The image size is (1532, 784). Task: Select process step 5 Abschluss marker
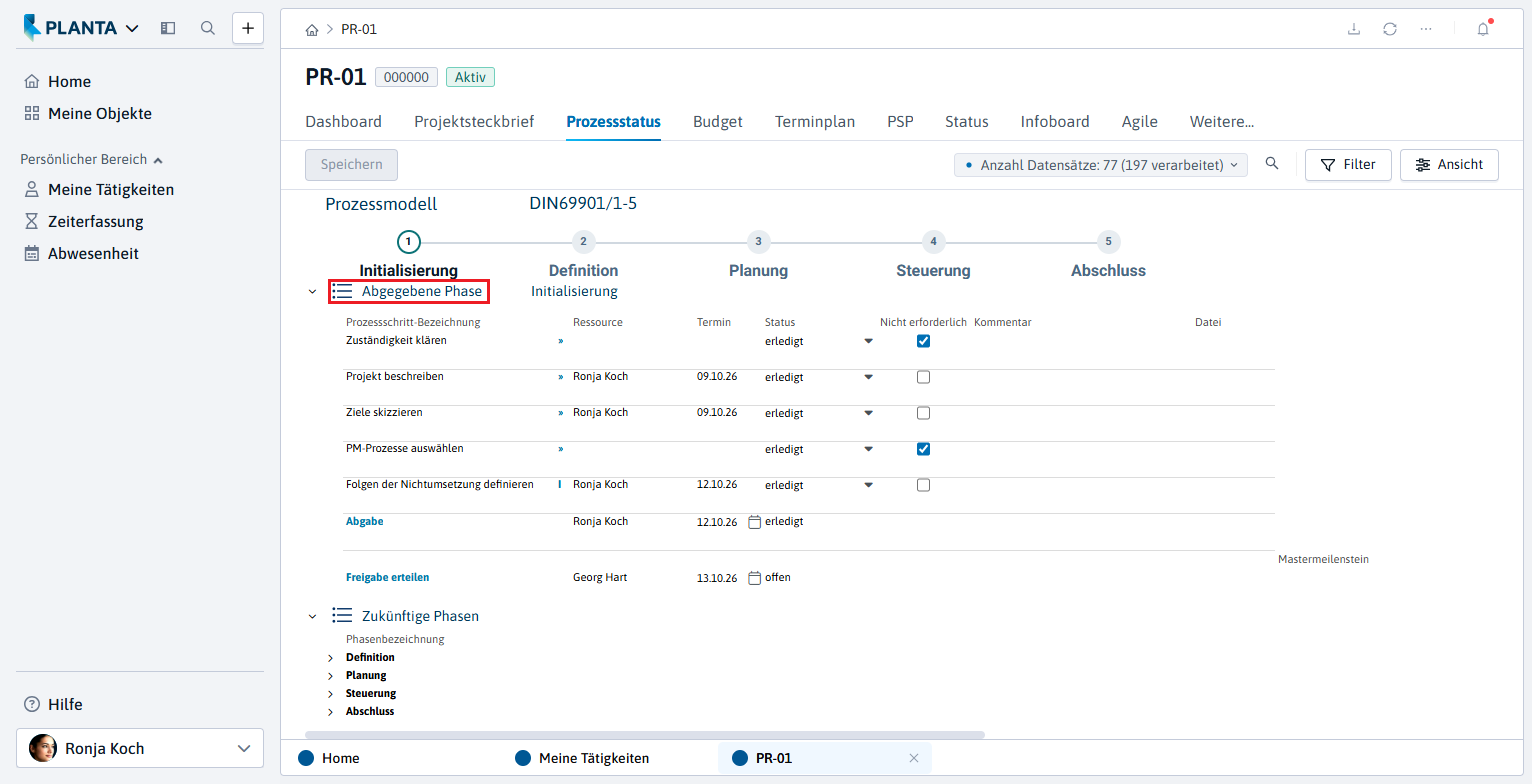pos(1108,241)
